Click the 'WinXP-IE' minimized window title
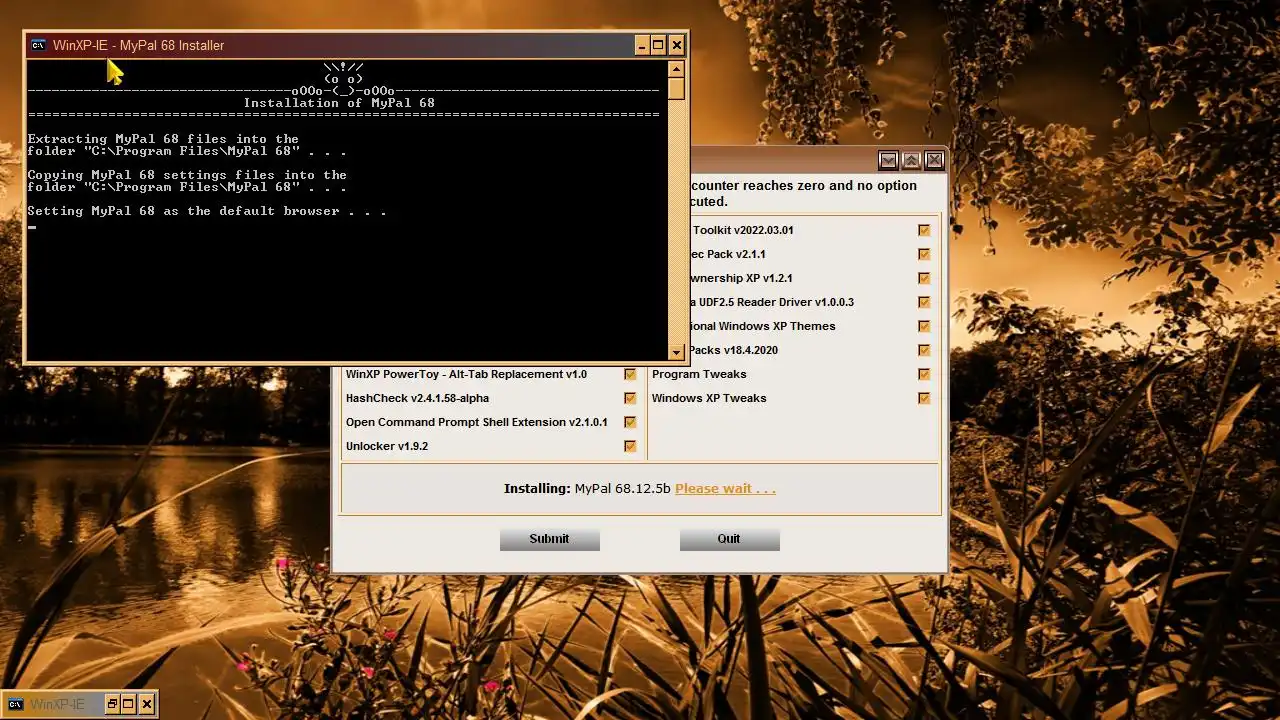The height and width of the screenshot is (720, 1280). click(57, 704)
